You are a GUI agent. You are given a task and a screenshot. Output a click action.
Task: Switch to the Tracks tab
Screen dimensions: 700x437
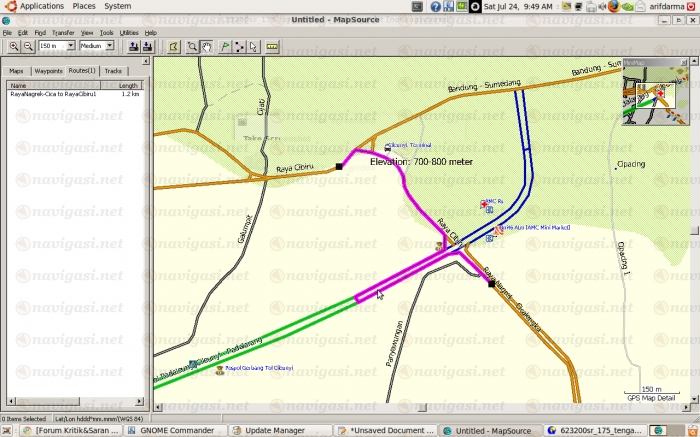point(114,71)
